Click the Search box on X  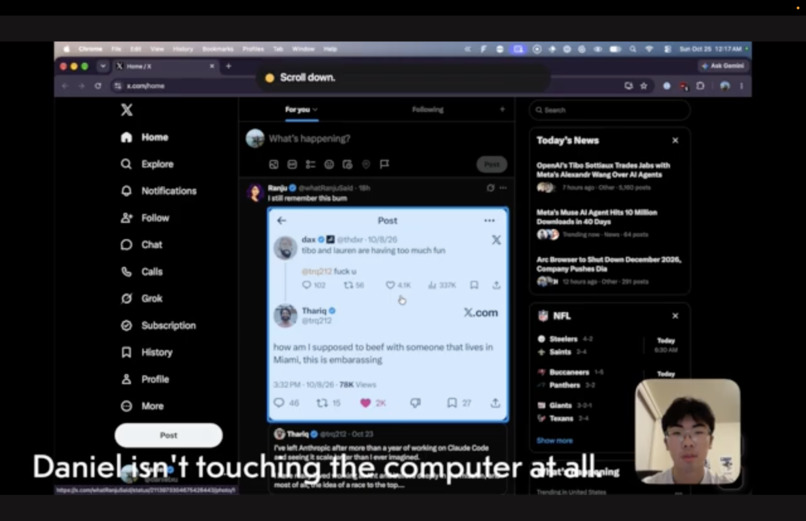pos(609,110)
